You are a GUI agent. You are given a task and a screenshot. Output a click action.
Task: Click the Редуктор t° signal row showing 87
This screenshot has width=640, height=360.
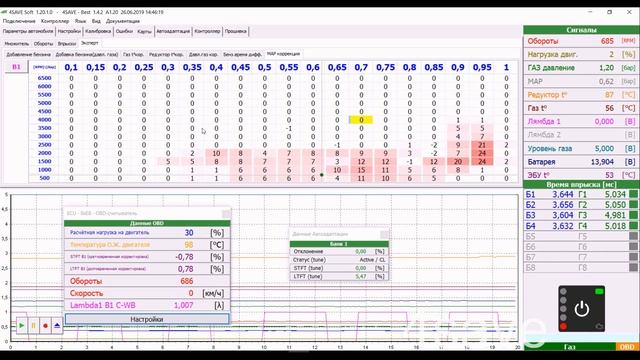click(x=581, y=95)
